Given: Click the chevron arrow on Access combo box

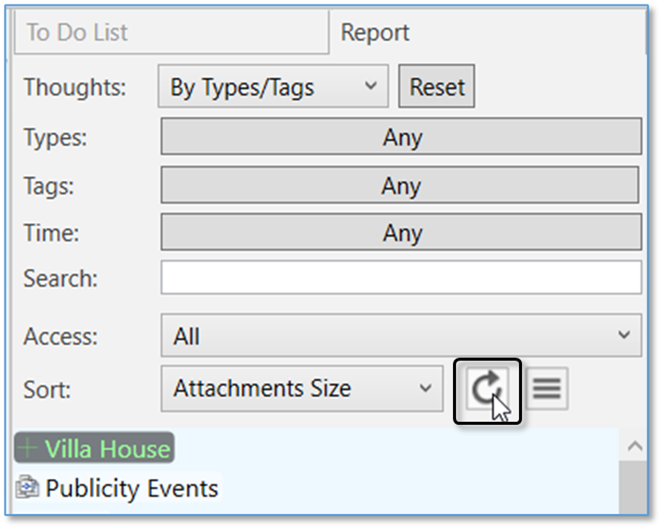Looking at the screenshot, I should (x=624, y=336).
